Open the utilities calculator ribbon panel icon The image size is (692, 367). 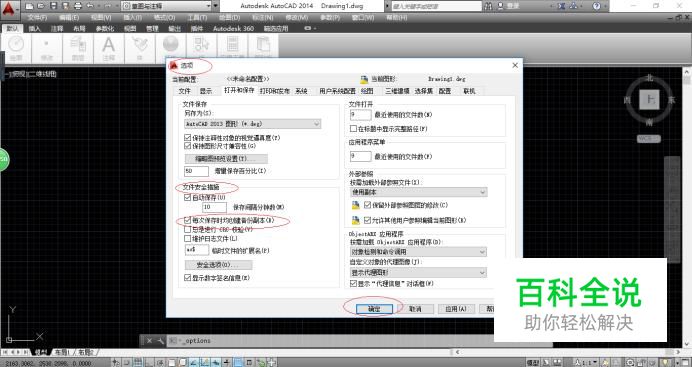233,45
